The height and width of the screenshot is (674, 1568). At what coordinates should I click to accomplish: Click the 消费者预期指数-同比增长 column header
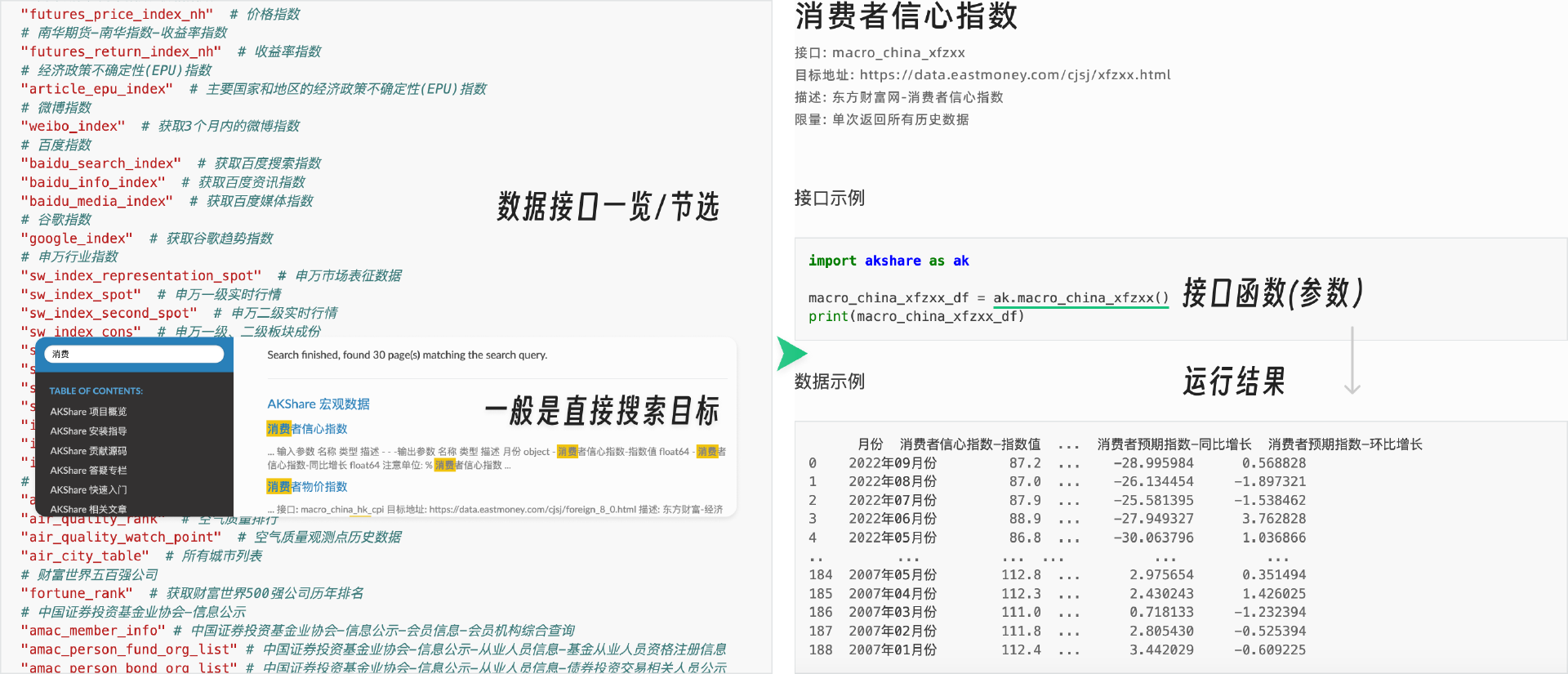(1174, 444)
